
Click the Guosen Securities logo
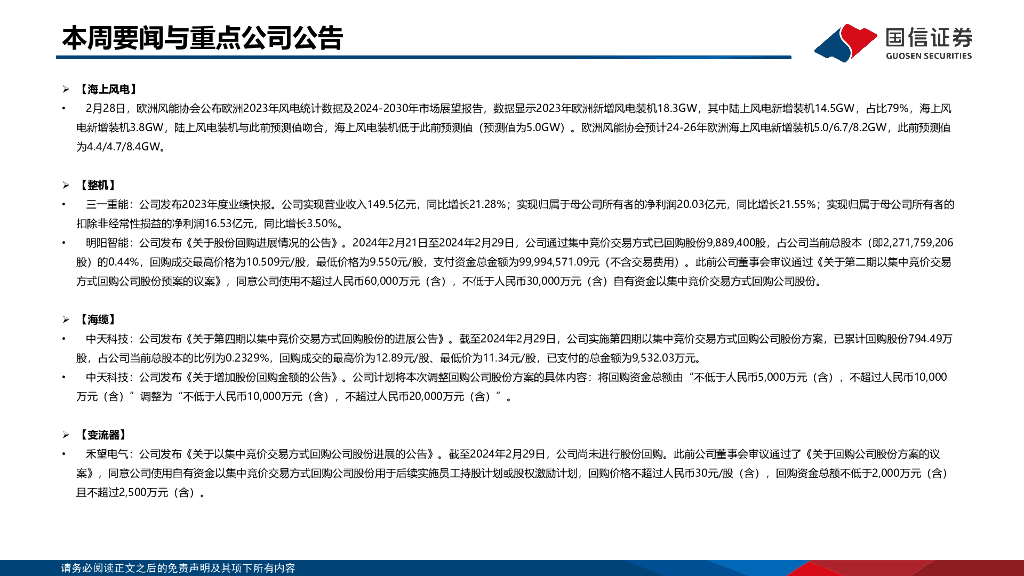893,42
